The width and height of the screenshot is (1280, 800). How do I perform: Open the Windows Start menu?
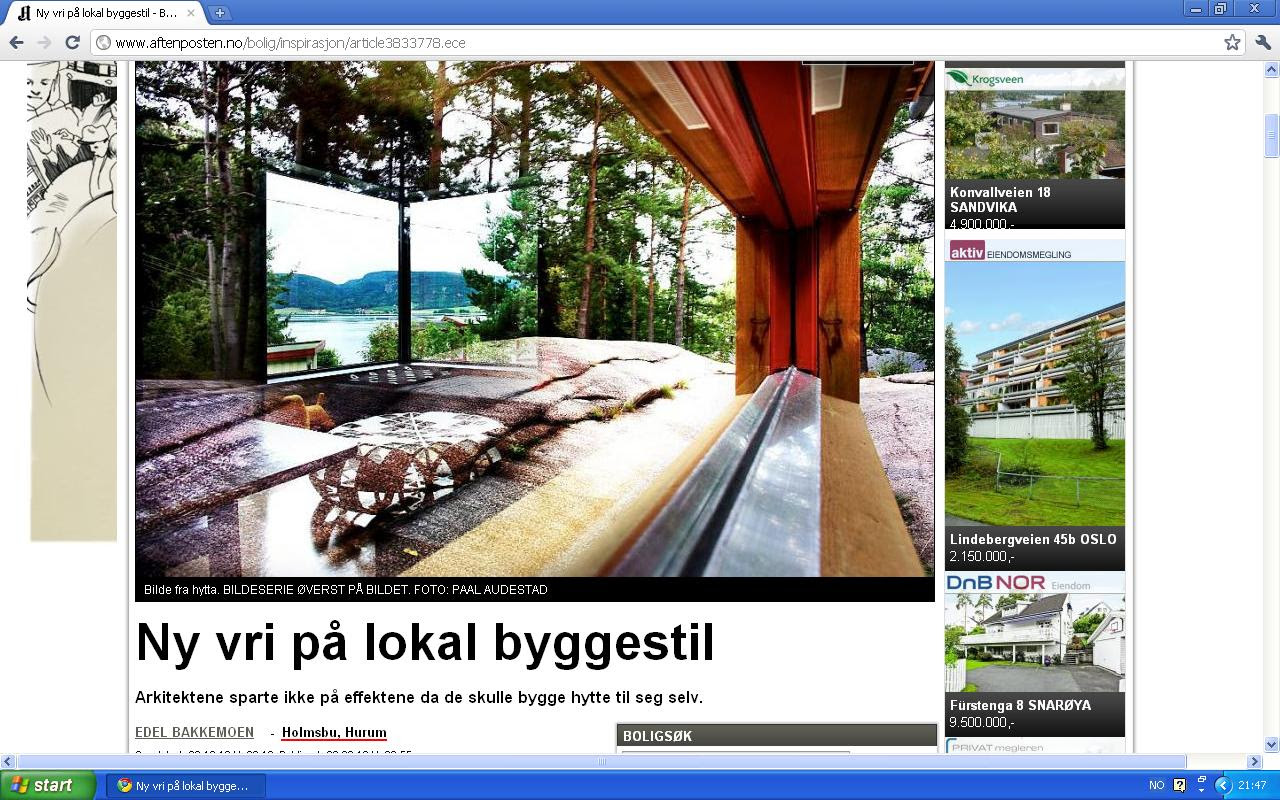click(x=48, y=785)
